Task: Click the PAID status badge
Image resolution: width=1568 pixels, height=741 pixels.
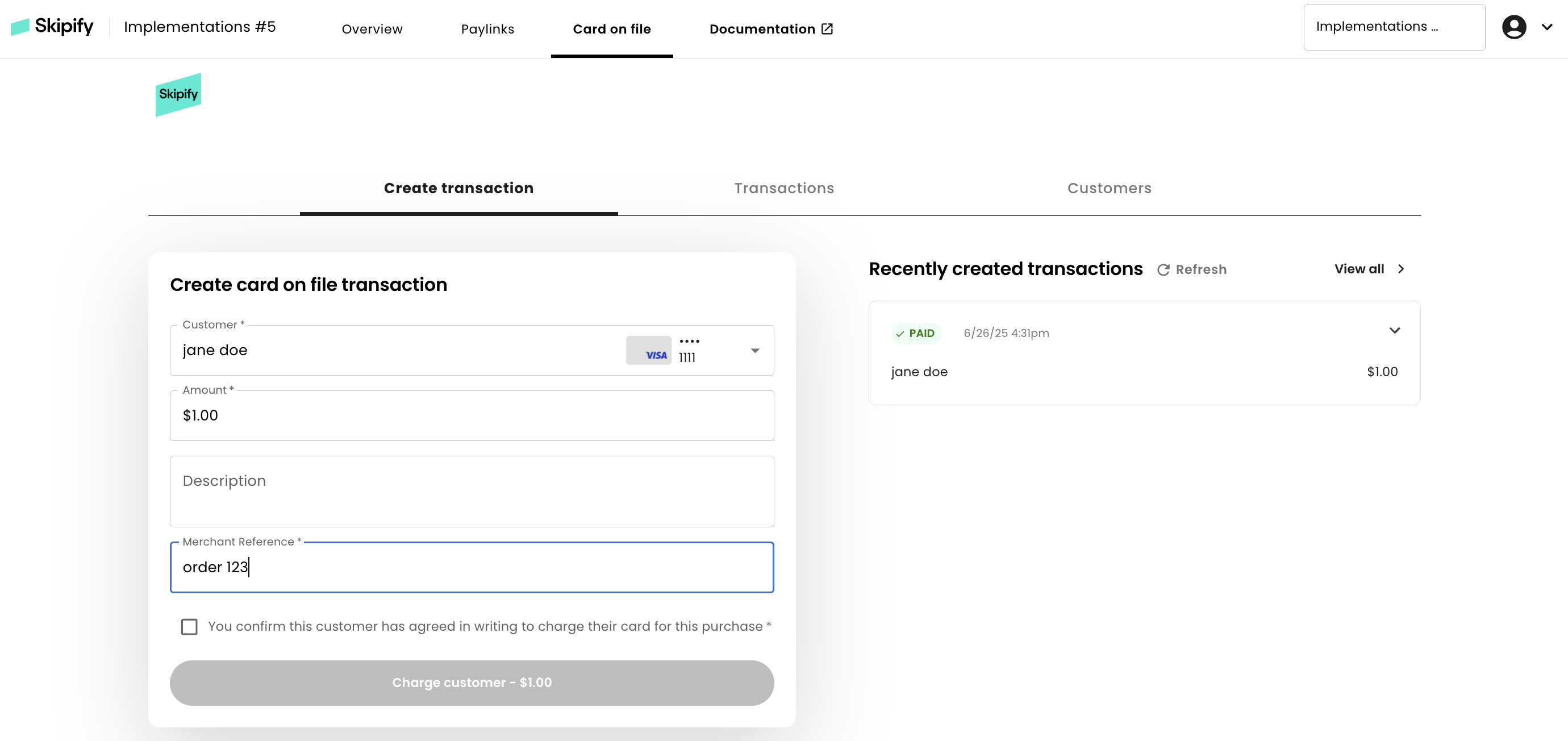Action: (916, 333)
